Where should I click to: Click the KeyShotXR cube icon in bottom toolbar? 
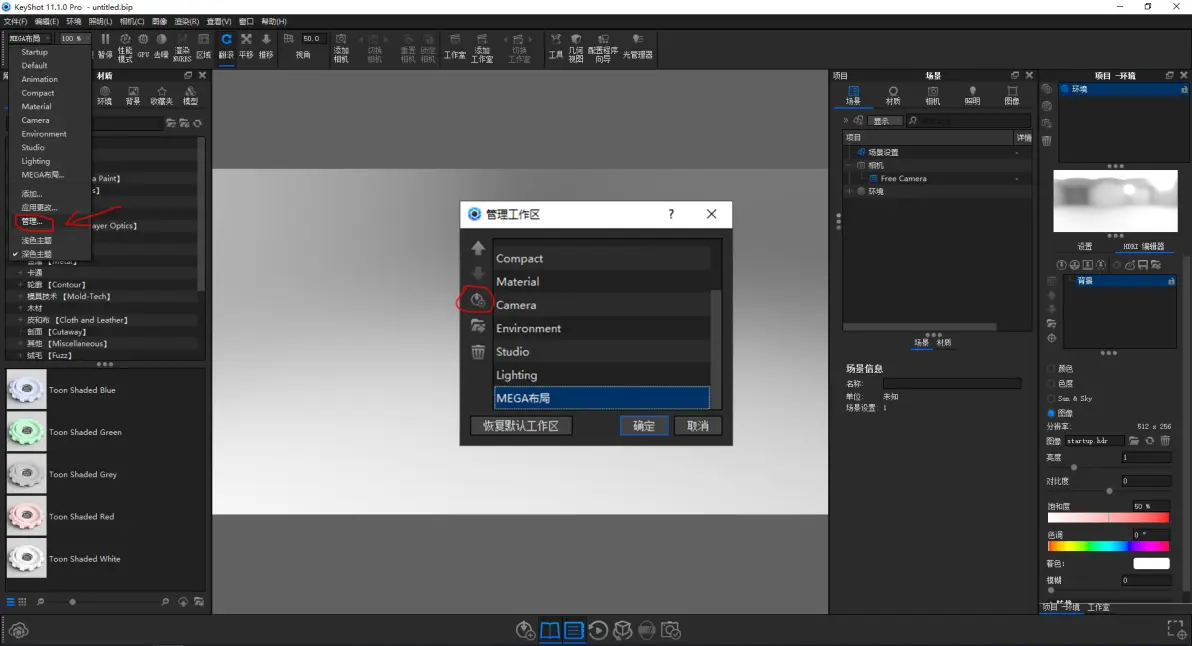[x=622, y=630]
